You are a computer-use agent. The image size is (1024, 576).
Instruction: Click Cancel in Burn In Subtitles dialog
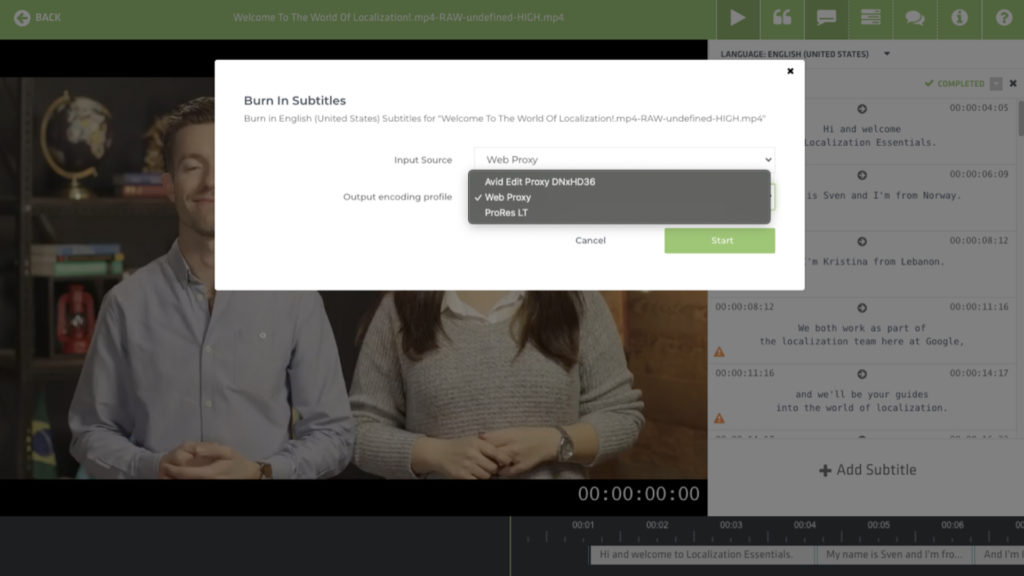pos(590,240)
